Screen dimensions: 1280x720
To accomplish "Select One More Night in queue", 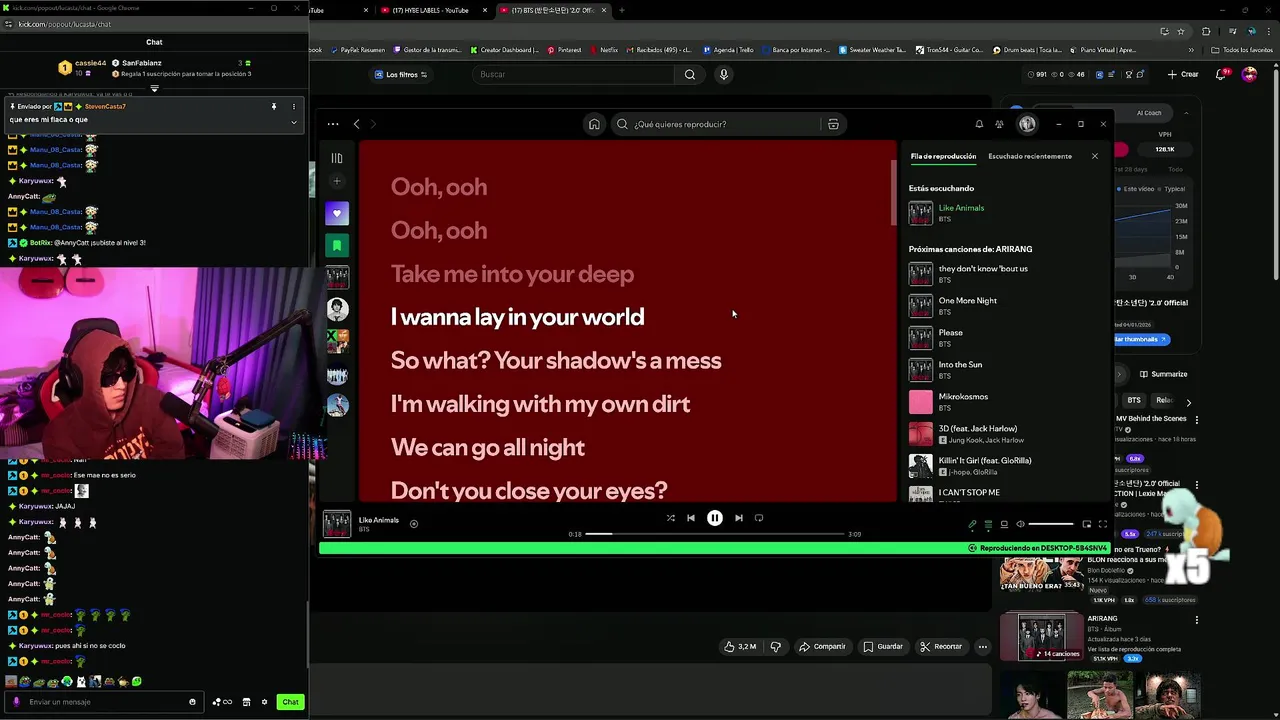I will (1004, 306).
